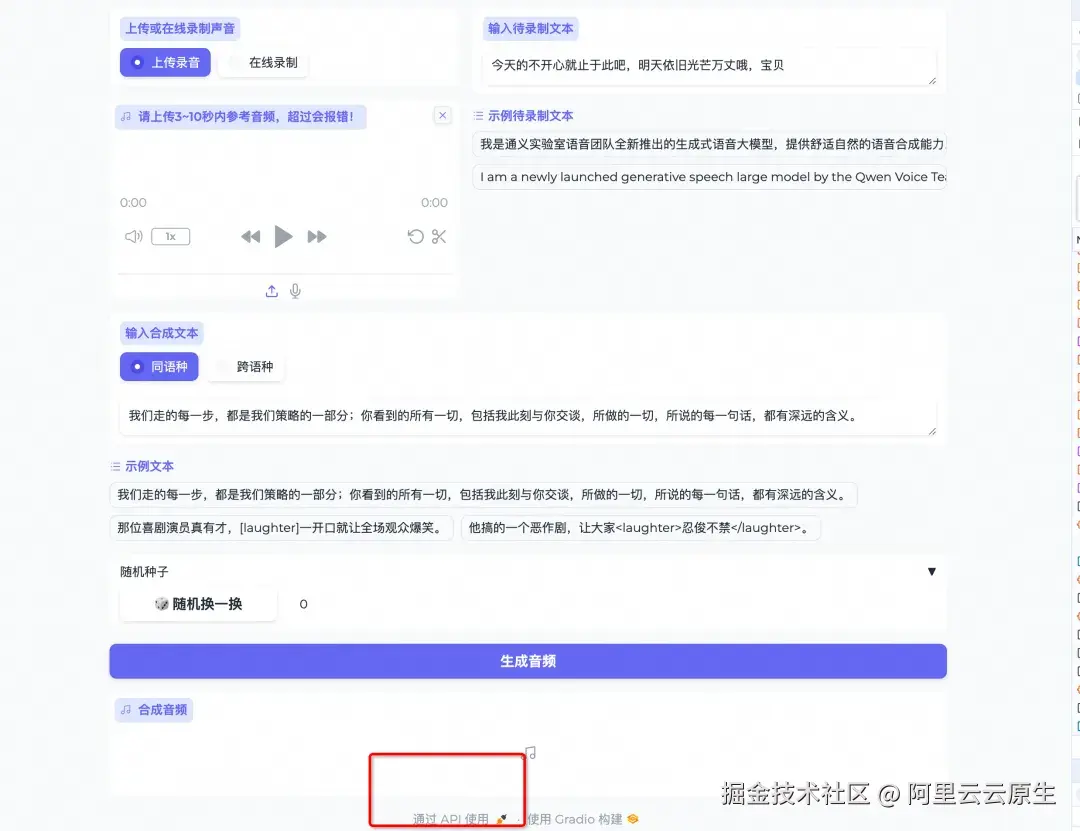Rewind audio with the skip-back icon
The width and height of the screenshot is (1080, 831).
251,237
